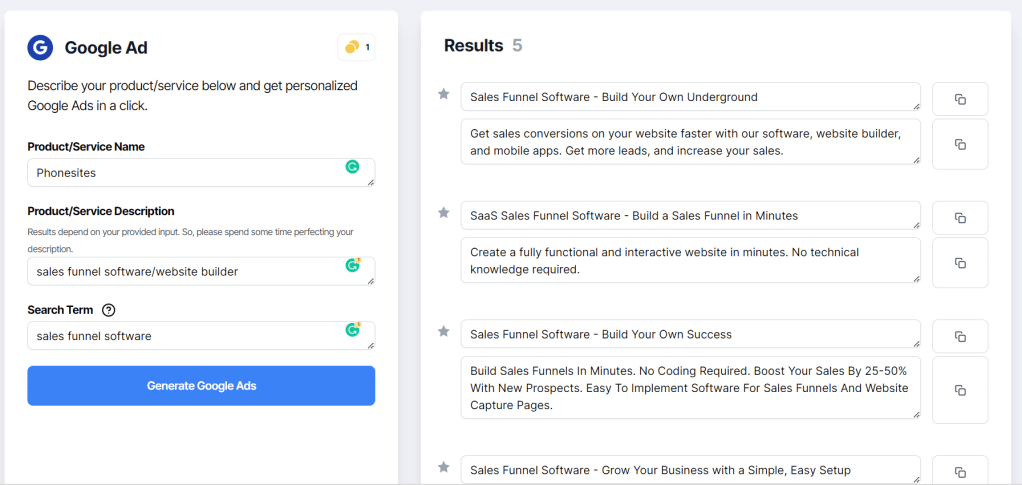Copy the 'Create a fully functional' description

click(x=960, y=262)
